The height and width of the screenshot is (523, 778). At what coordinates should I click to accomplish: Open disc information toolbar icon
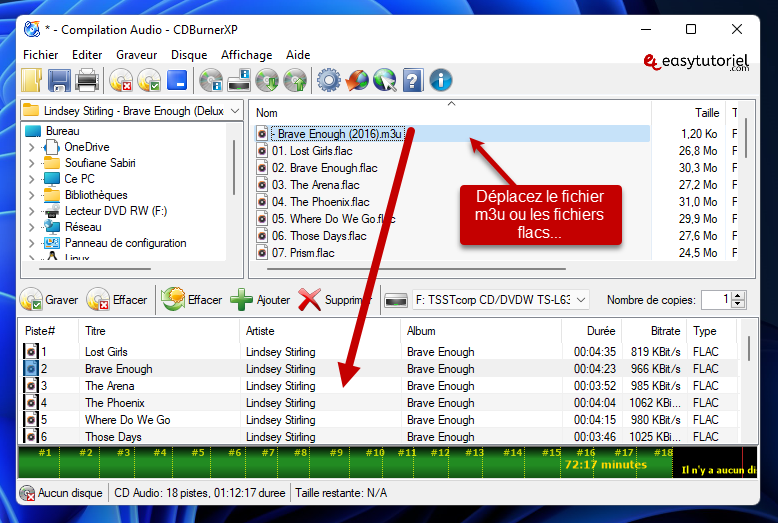(x=211, y=80)
